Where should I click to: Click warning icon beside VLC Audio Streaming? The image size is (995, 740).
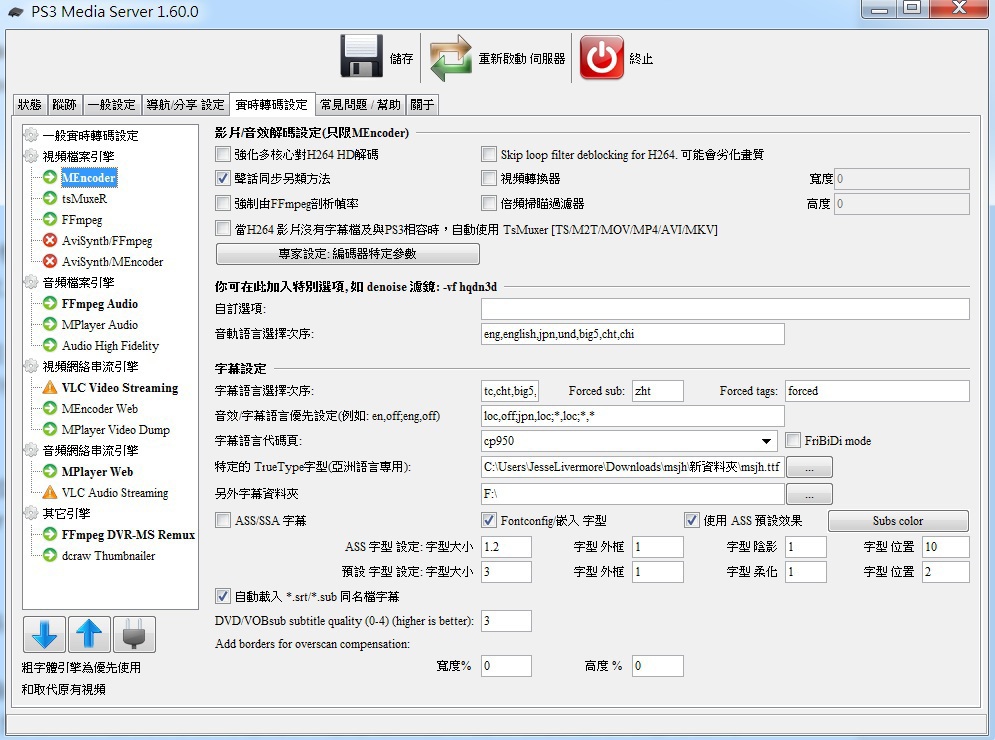point(50,491)
